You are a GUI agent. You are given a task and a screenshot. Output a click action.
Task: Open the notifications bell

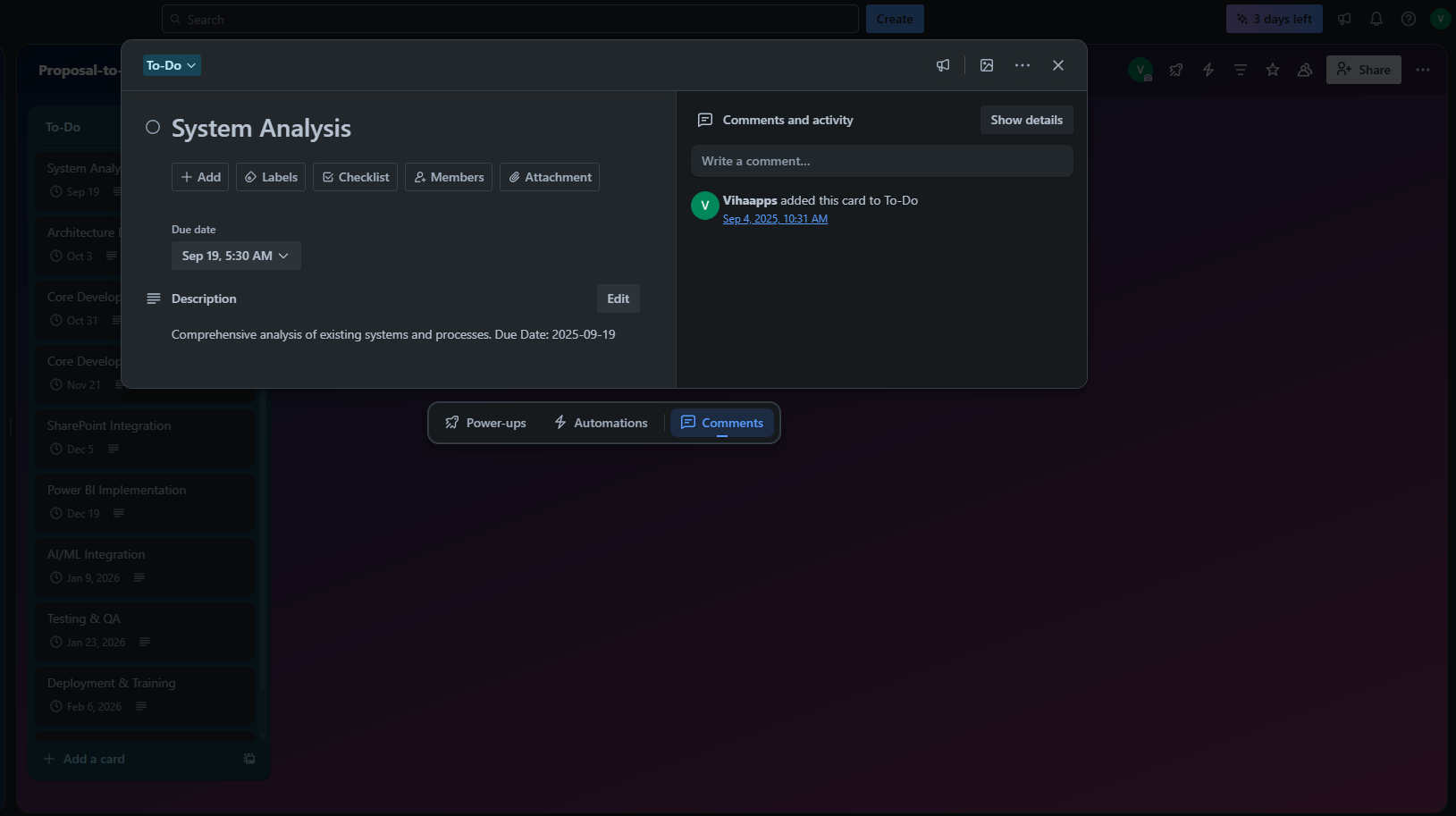click(1376, 19)
